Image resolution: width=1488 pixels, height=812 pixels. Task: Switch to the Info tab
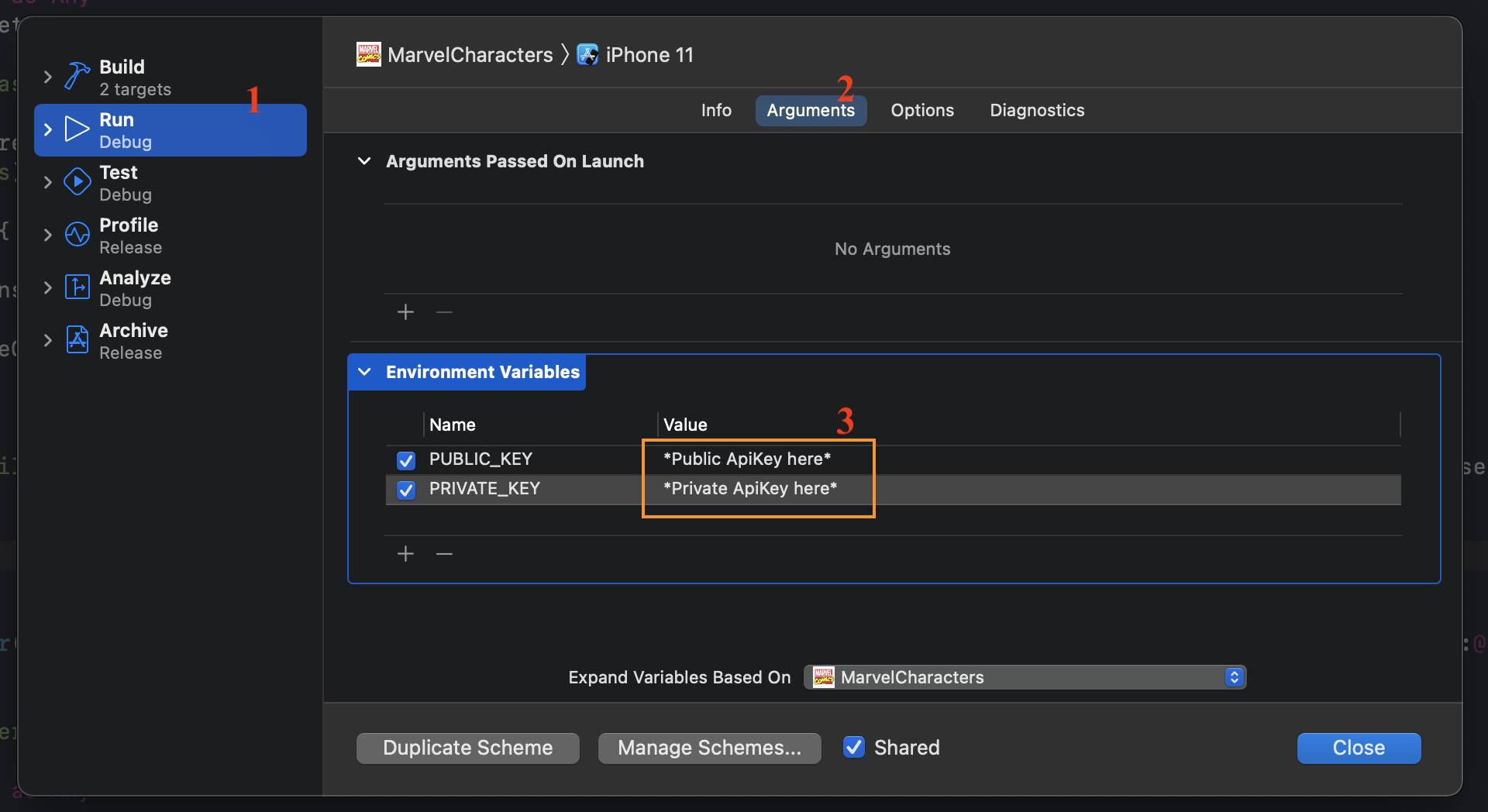pos(716,110)
